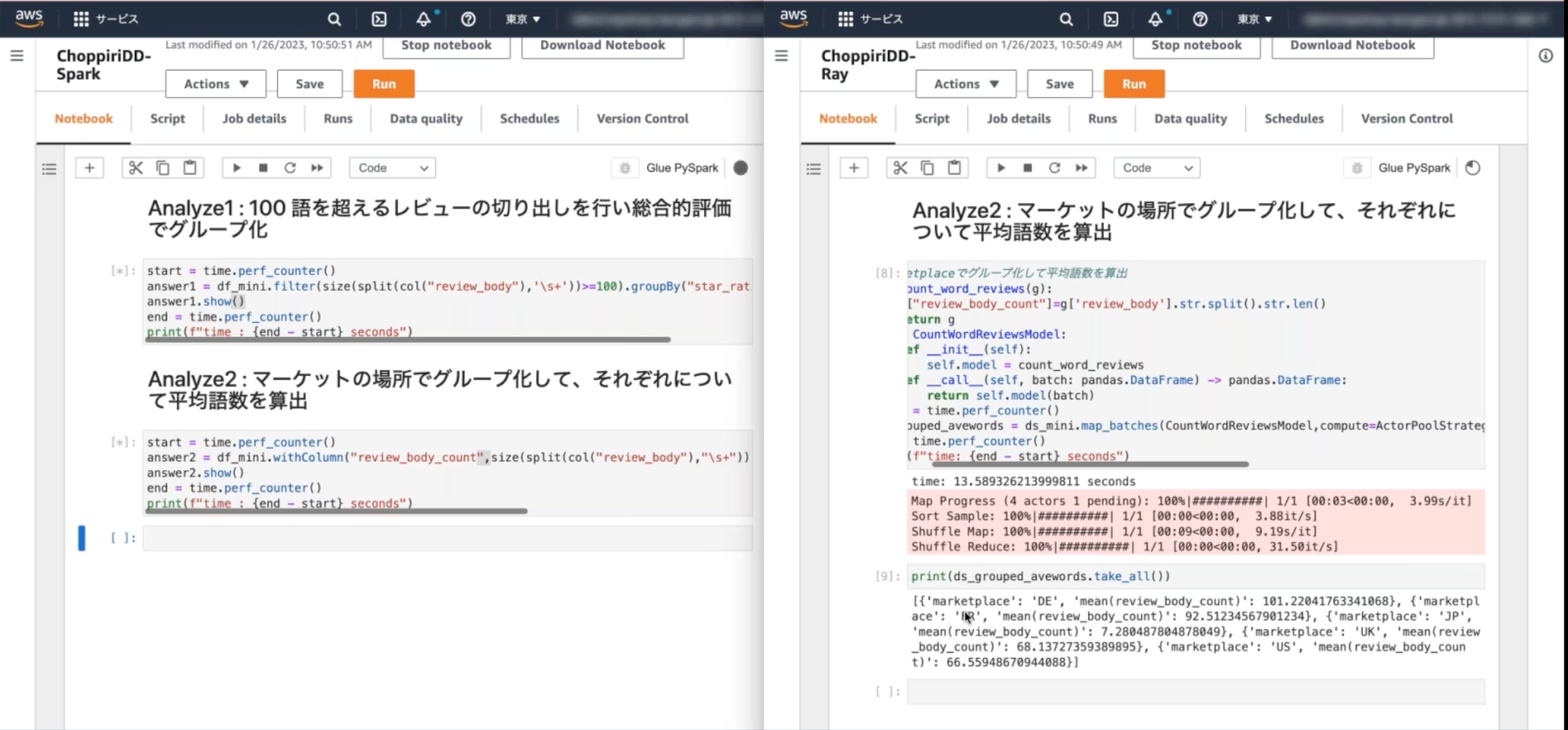The image size is (1568, 730).
Task: Toggle left navigation hamburger menu in Spark window
Action: coord(16,55)
